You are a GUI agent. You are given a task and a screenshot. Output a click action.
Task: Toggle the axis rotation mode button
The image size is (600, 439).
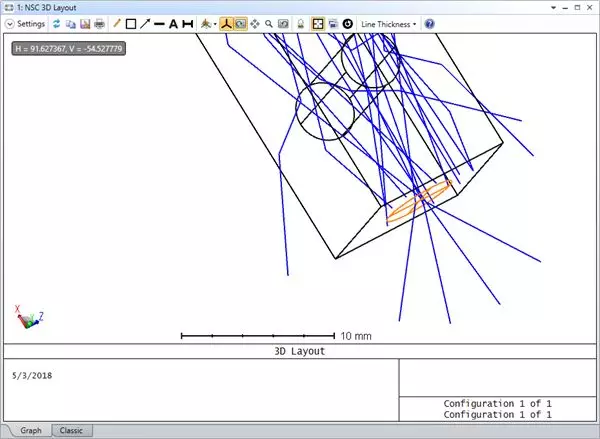point(226,23)
